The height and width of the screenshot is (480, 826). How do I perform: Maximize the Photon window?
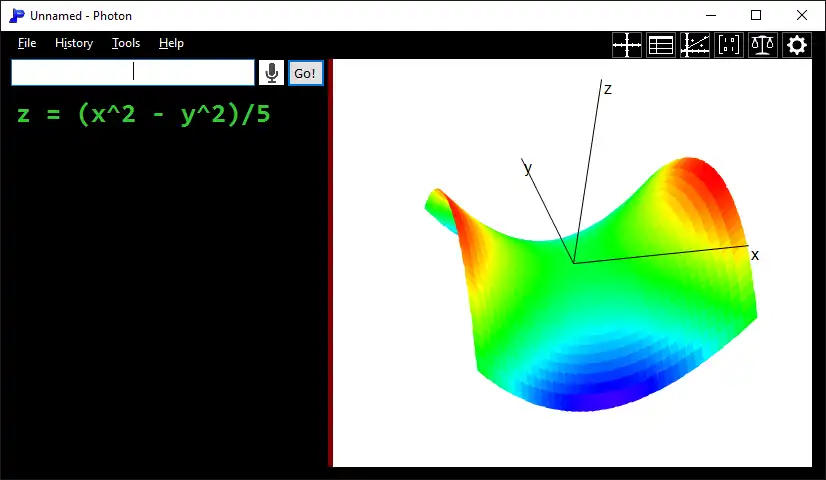coord(756,15)
